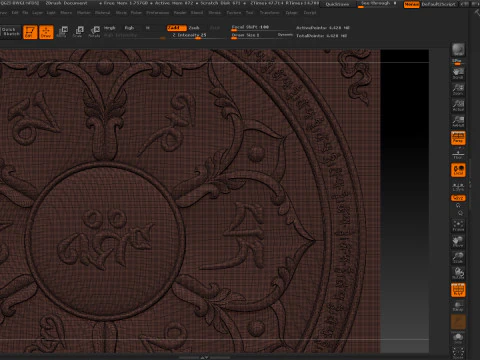
Task: Toggle the PolyF polyframe icon
Action: (458, 290)
